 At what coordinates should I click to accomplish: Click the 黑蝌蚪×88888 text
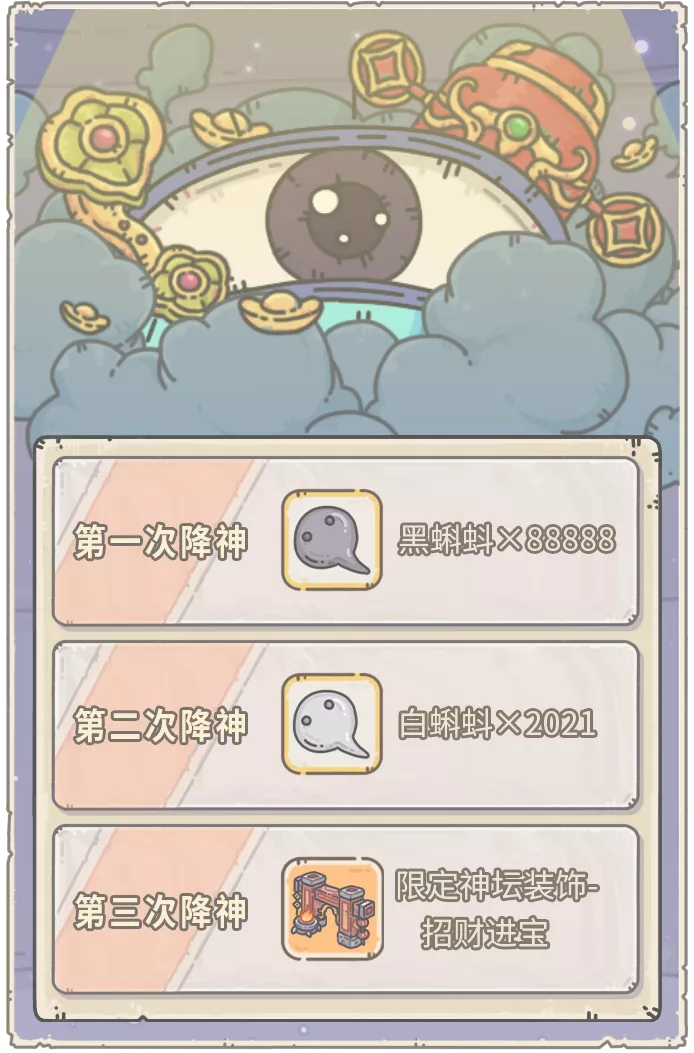tap(506, 539)
